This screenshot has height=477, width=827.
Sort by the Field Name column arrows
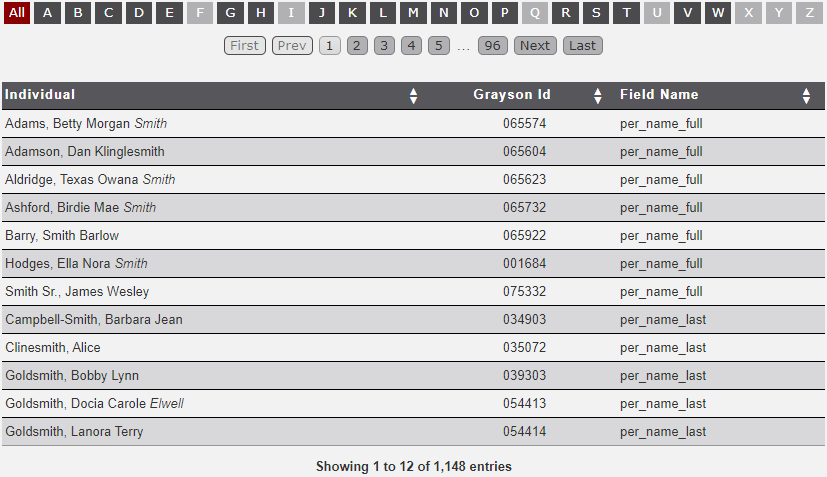click(x=806, y=96)
